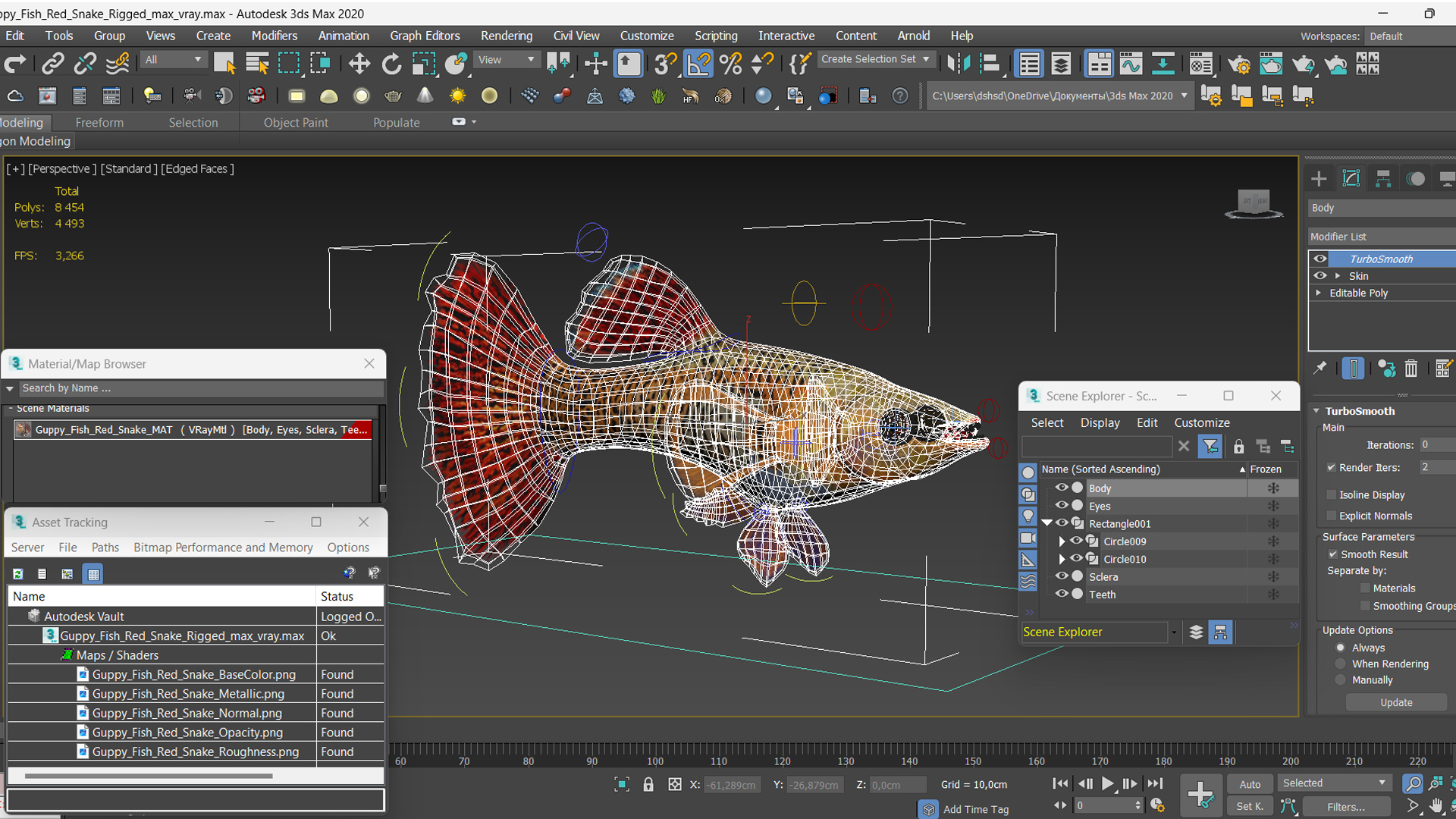
Task: Lock selection in Scene Explorer toolbar
Action: click(x=1238, y=447)
